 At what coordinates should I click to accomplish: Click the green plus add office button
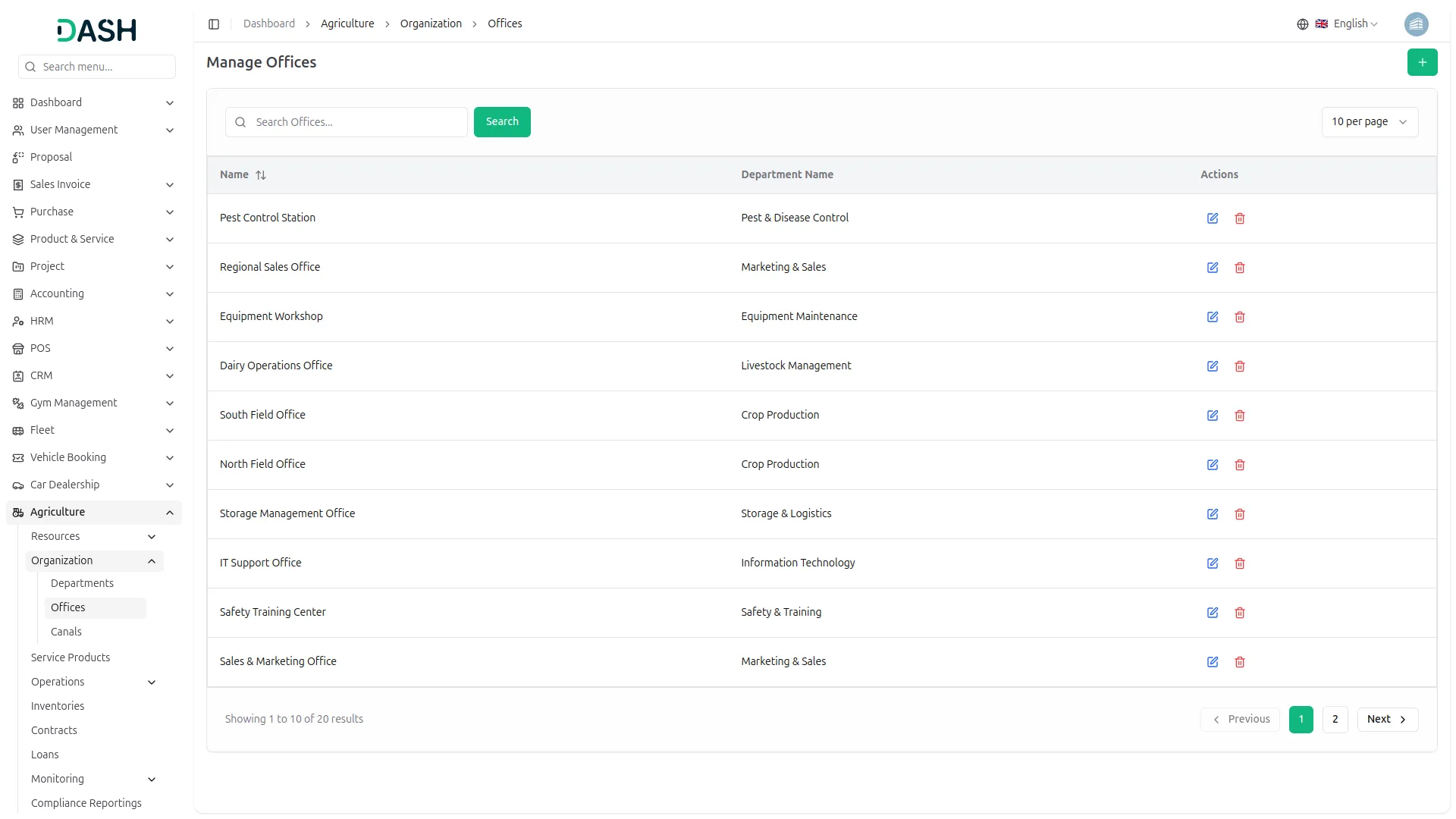[x=1422, y=62]
